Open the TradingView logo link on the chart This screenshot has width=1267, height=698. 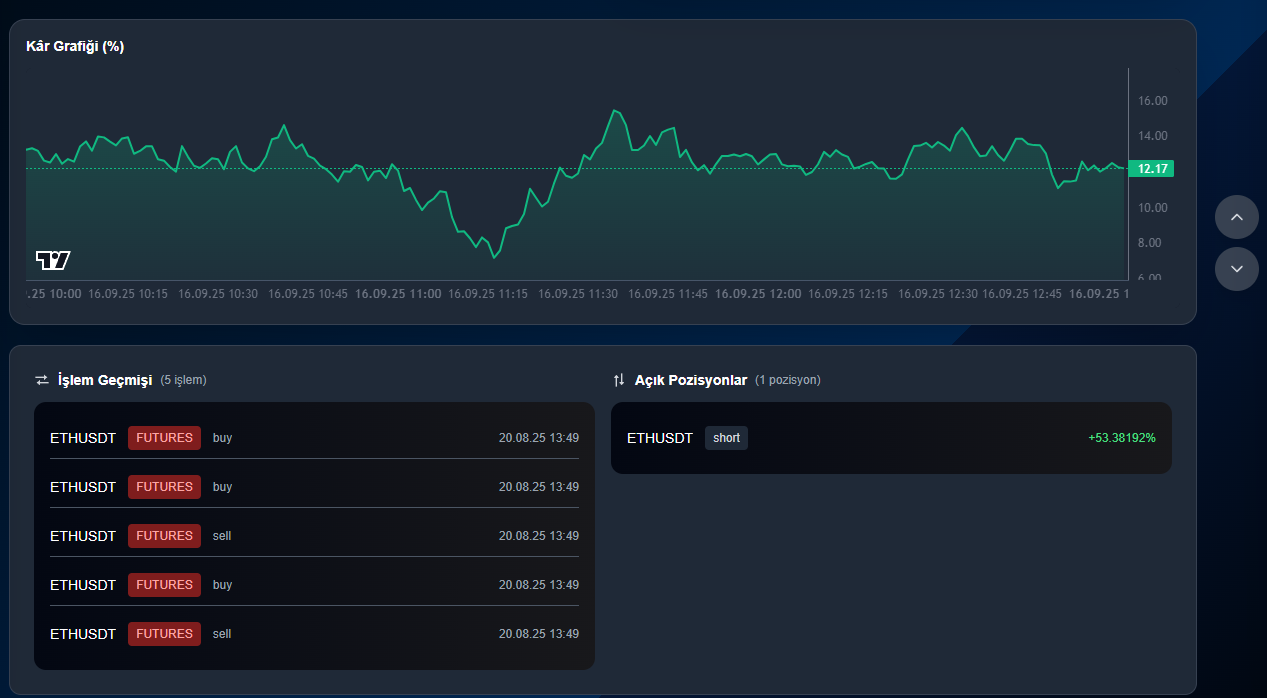pyautogui.click(x=53, y=261)
